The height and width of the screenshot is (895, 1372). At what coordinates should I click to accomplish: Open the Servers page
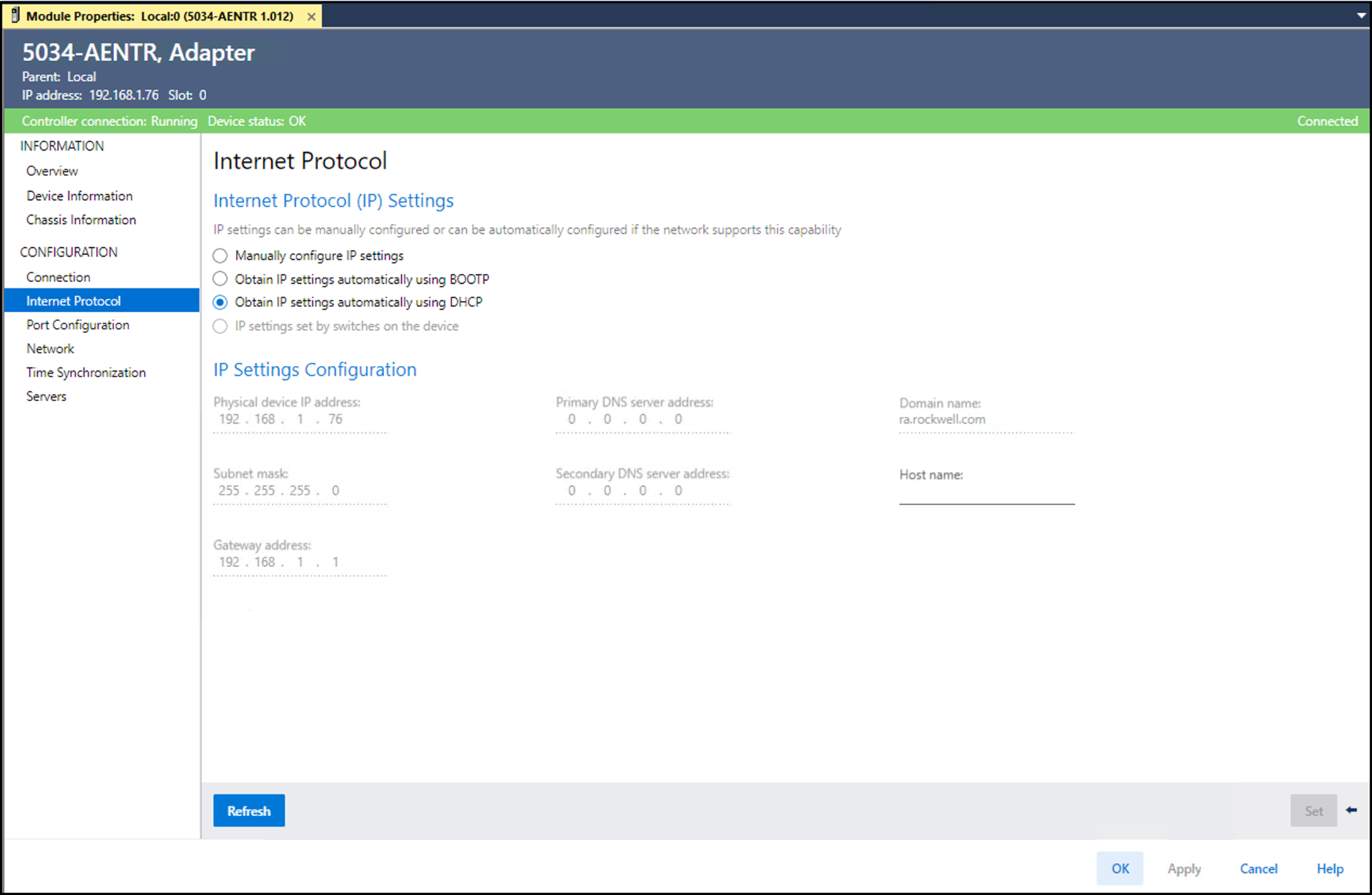pyautogui.click(x=46, y=396)
